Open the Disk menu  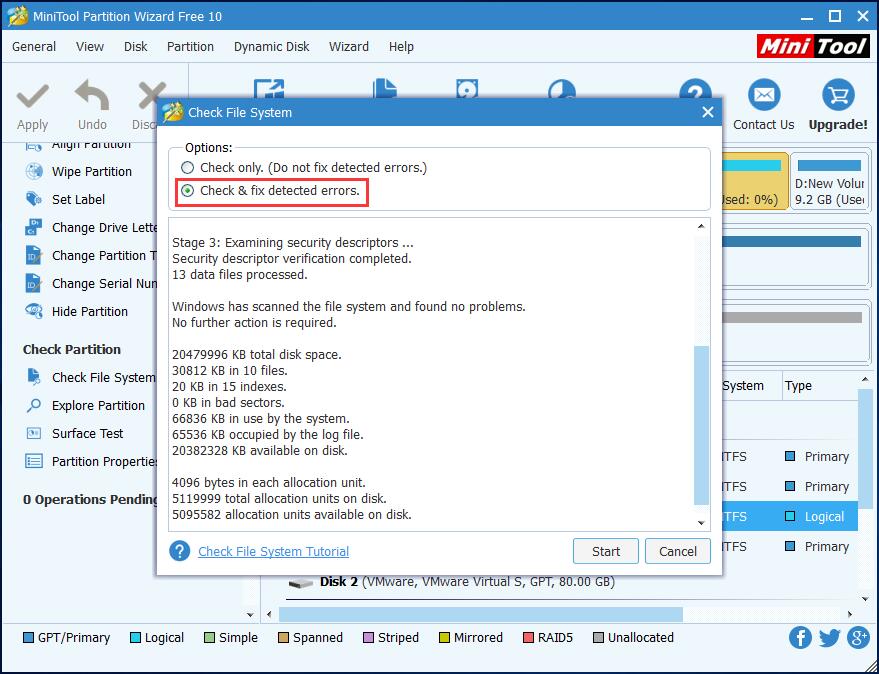pyautogui.click(x=136, y=47)
